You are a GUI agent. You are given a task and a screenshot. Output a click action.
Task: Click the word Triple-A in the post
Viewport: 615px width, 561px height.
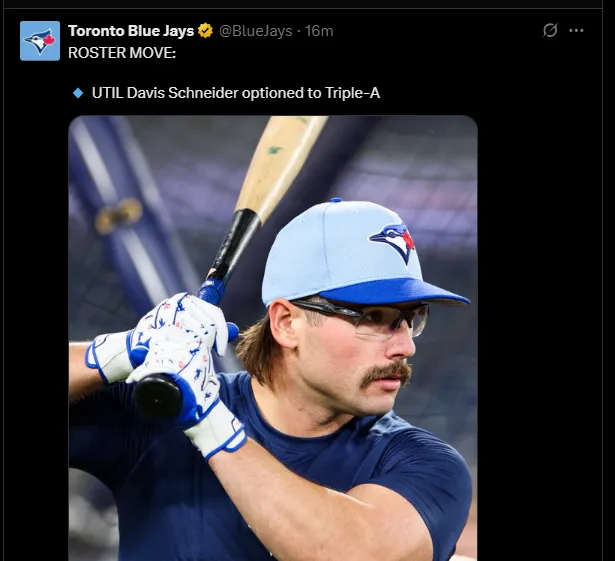pyautogui.click(x=352, y=93)
